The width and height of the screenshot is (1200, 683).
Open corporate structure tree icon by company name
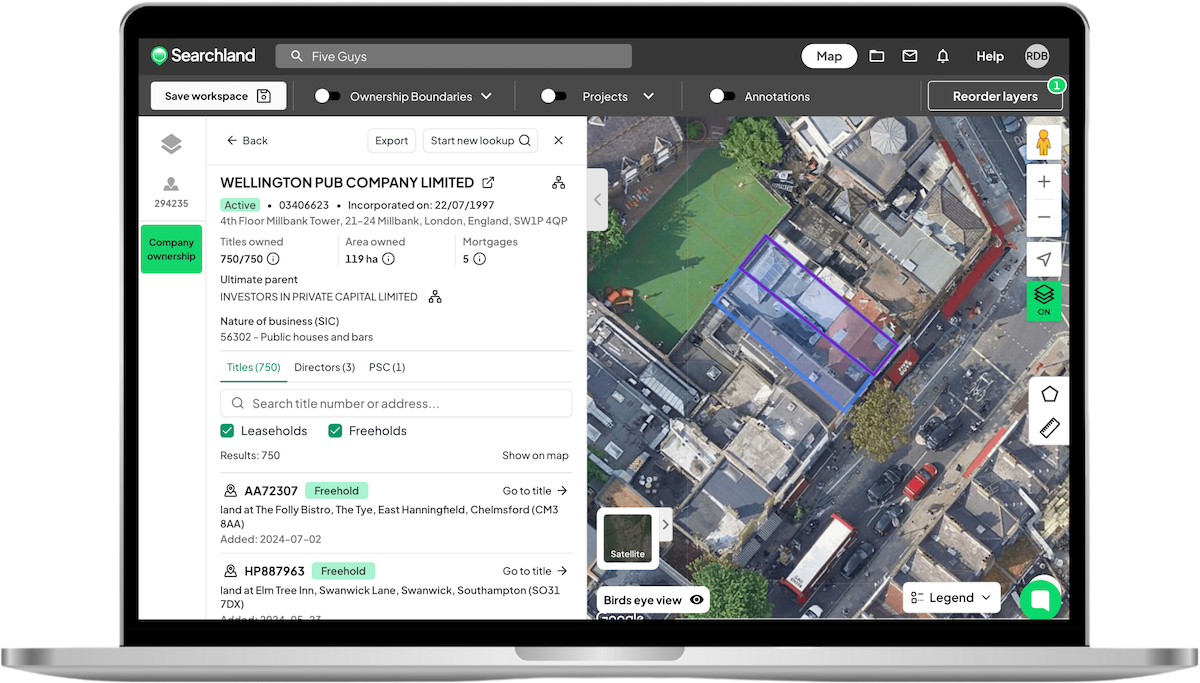point(558,183)
